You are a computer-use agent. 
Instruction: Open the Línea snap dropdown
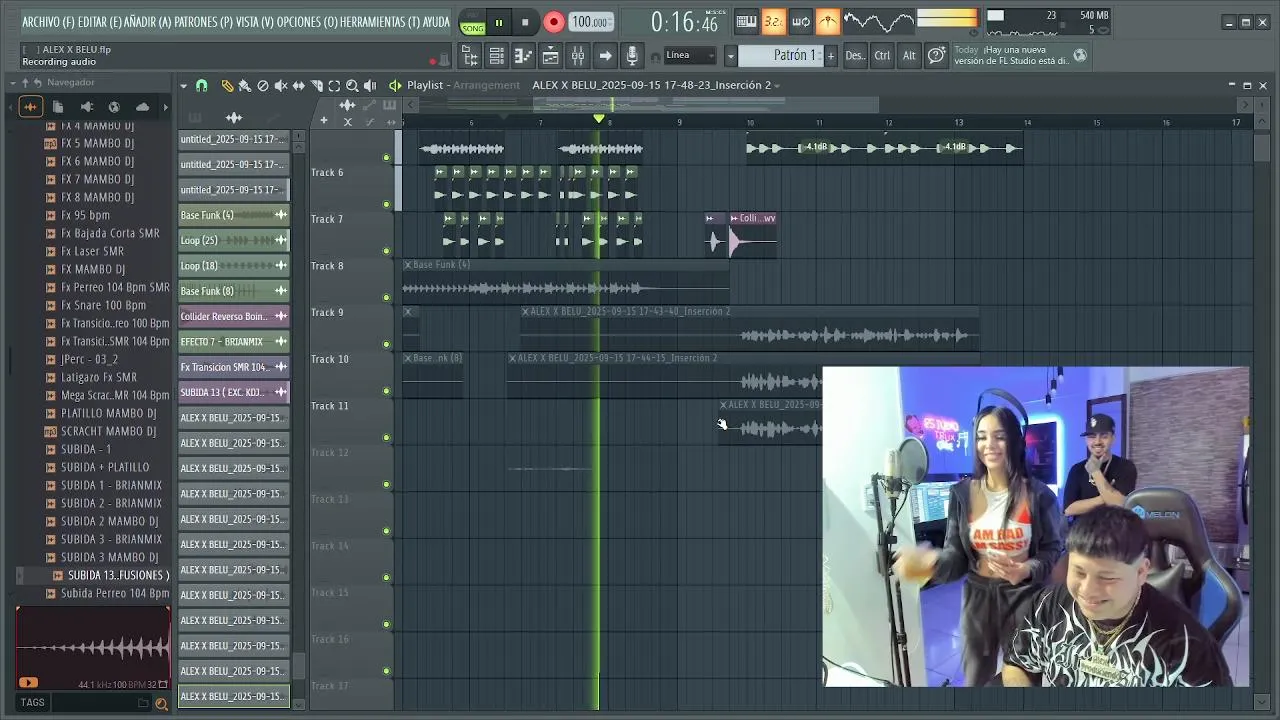(691, 56)
